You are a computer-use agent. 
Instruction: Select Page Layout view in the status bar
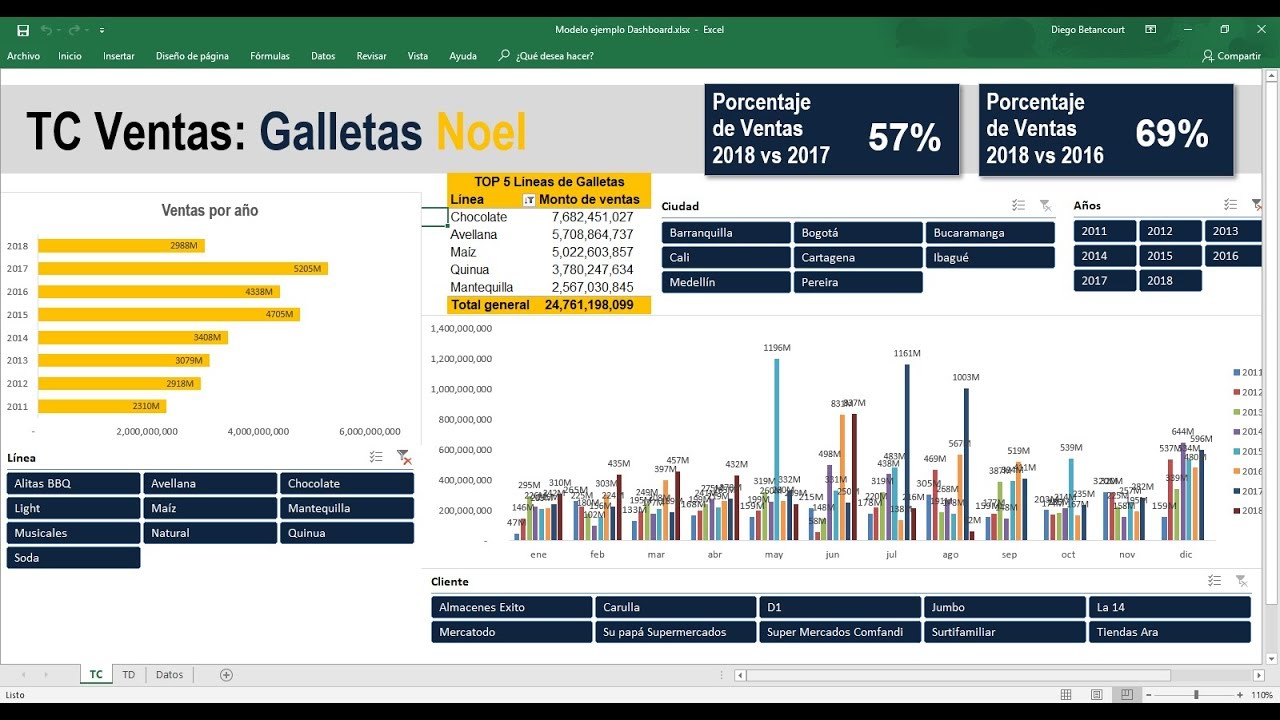pos(1096,694)
